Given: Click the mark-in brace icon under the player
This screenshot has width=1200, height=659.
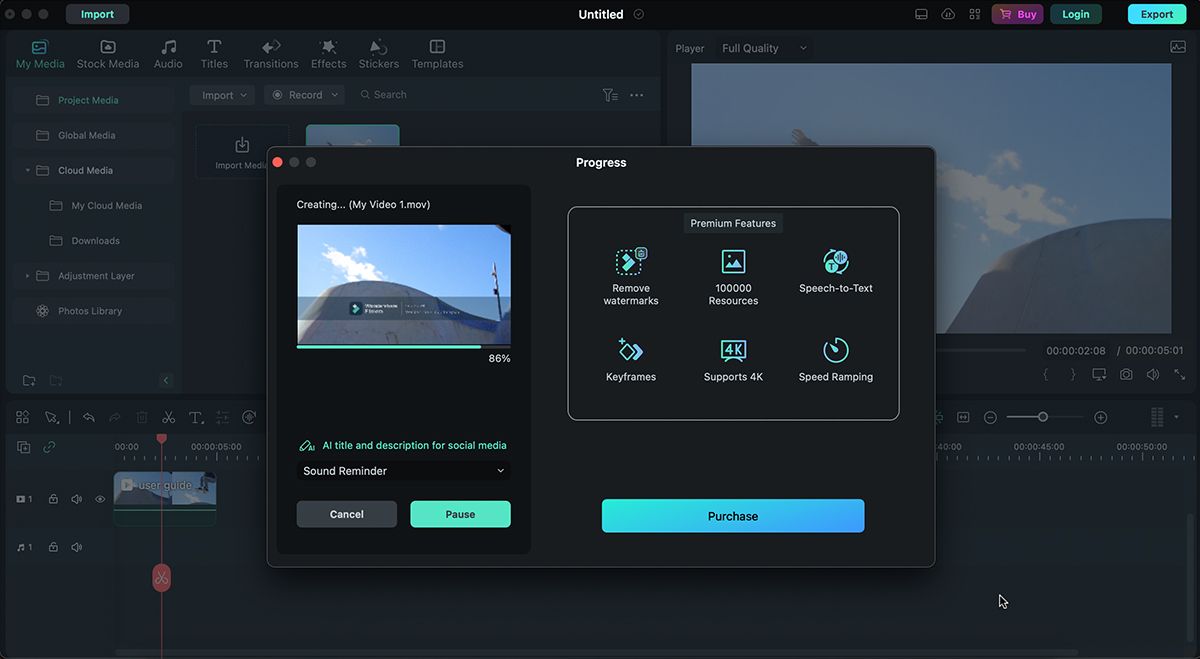Looking at the screenshot, I should point(1046,373).
